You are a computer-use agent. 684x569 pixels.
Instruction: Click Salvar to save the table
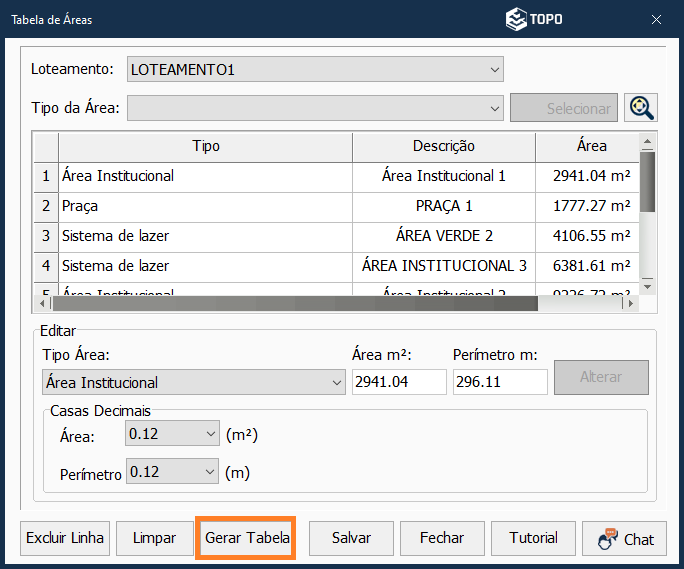(x=351, y=538)
